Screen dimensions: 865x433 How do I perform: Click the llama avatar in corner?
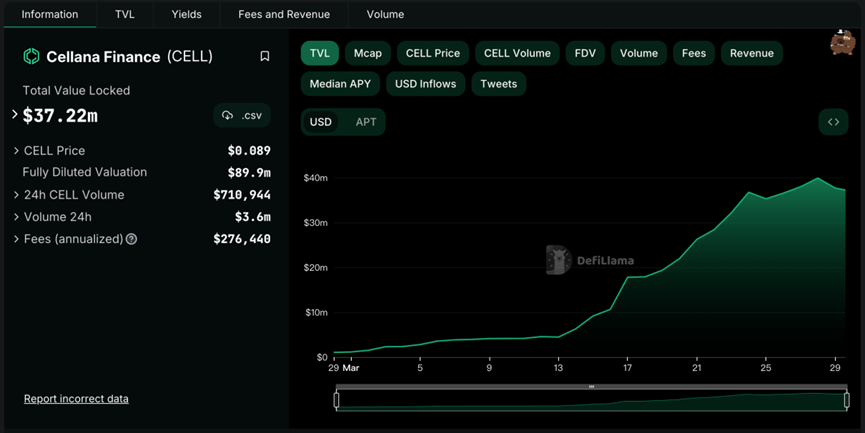(x=842, y=42)
